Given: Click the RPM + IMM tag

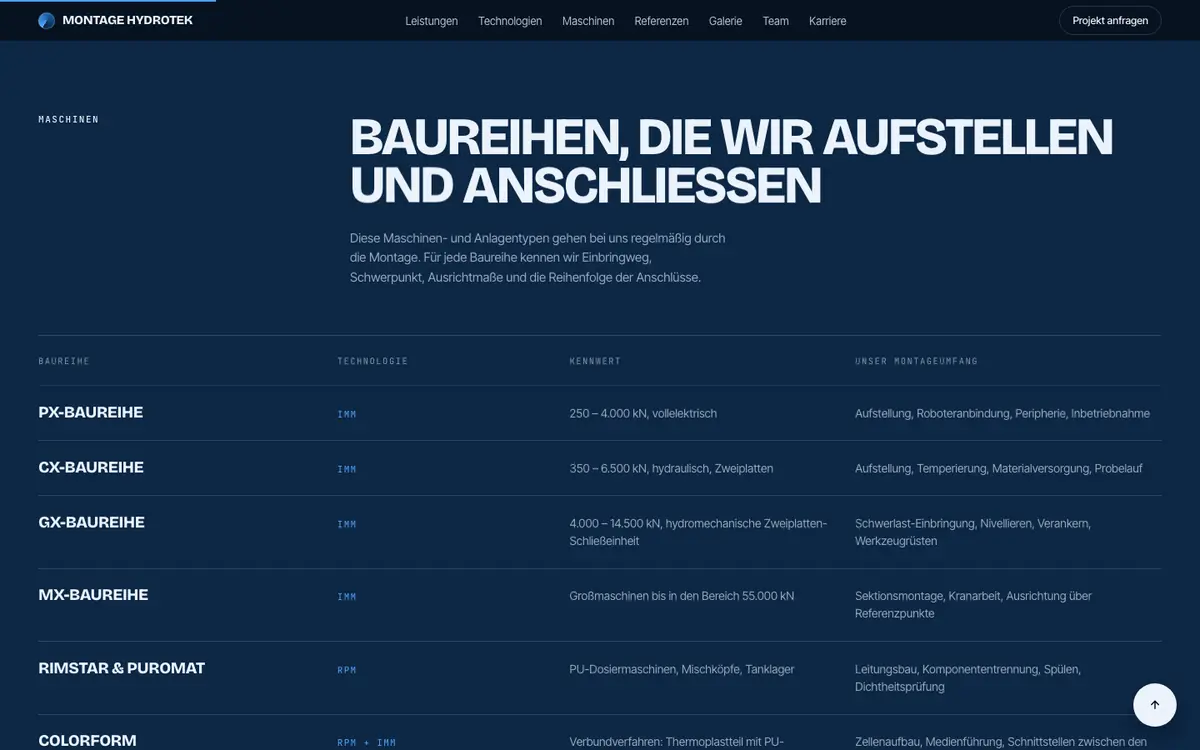Looking at the screenshot, I should pos(367,743).
